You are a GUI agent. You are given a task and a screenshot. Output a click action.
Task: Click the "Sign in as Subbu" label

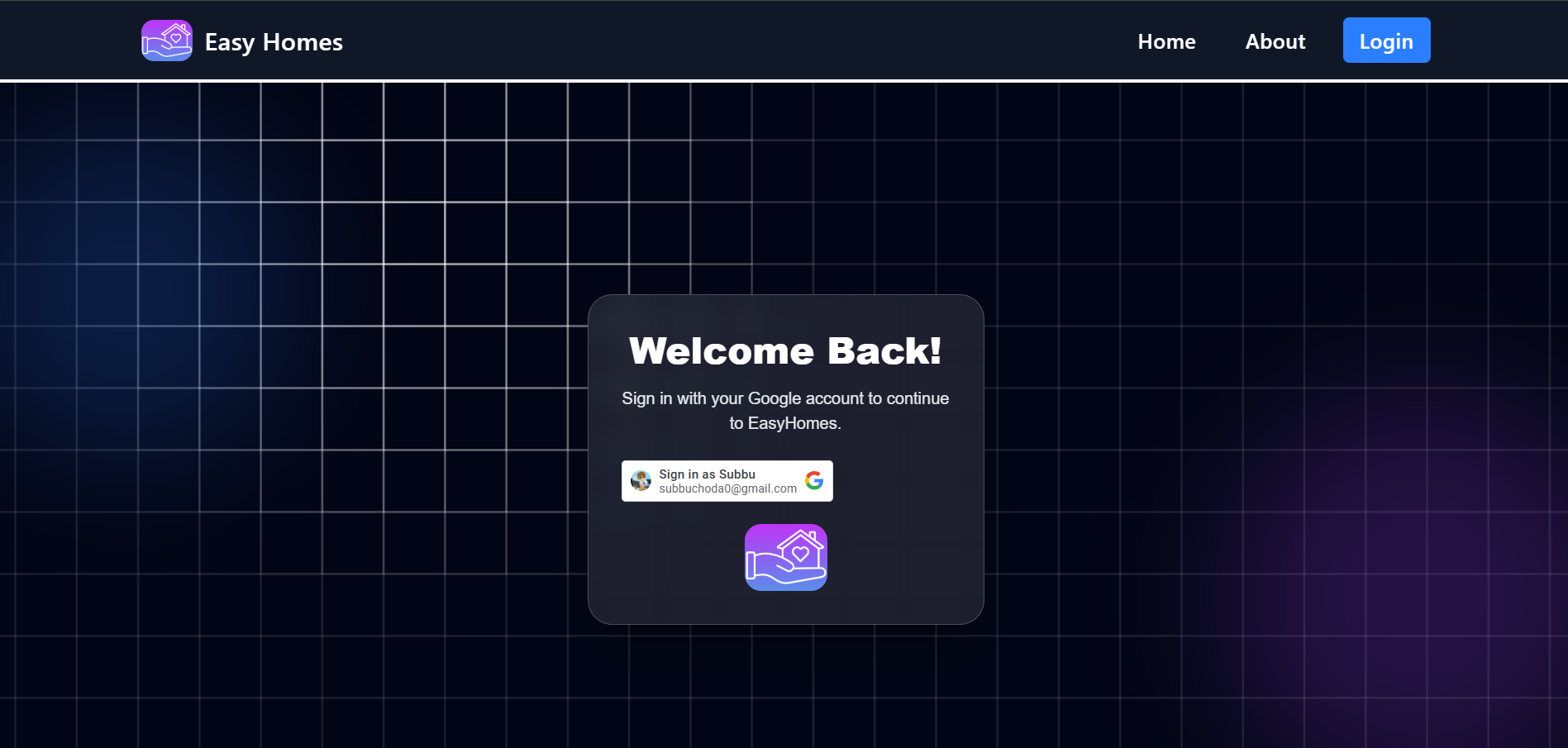(x=707, y=474)
